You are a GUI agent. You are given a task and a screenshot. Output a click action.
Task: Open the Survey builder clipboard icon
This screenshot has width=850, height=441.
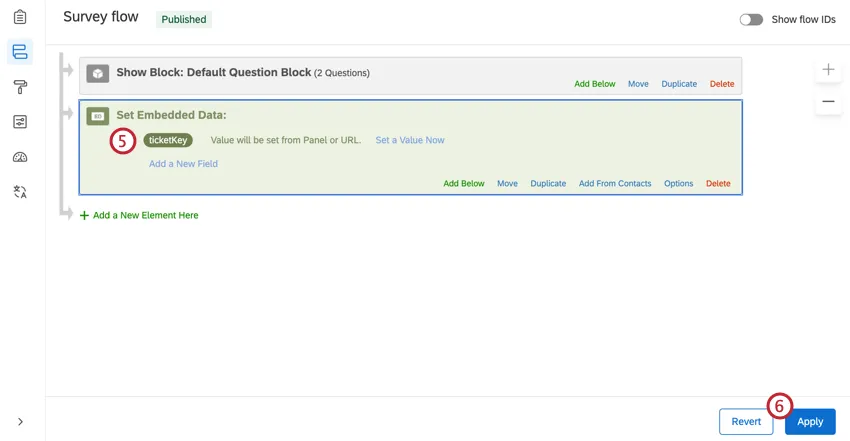coord(20,17)
